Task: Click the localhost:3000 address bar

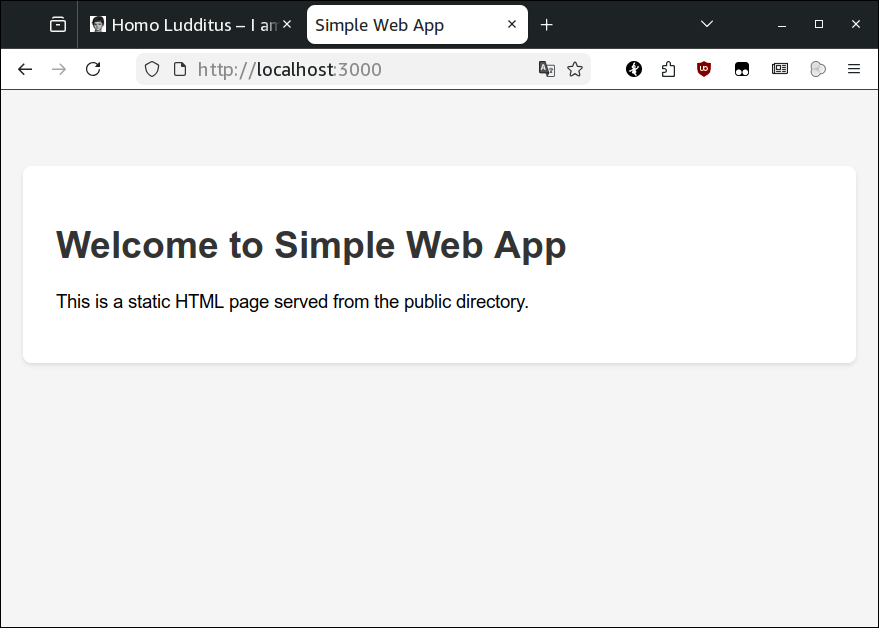Action: (350, 69)
